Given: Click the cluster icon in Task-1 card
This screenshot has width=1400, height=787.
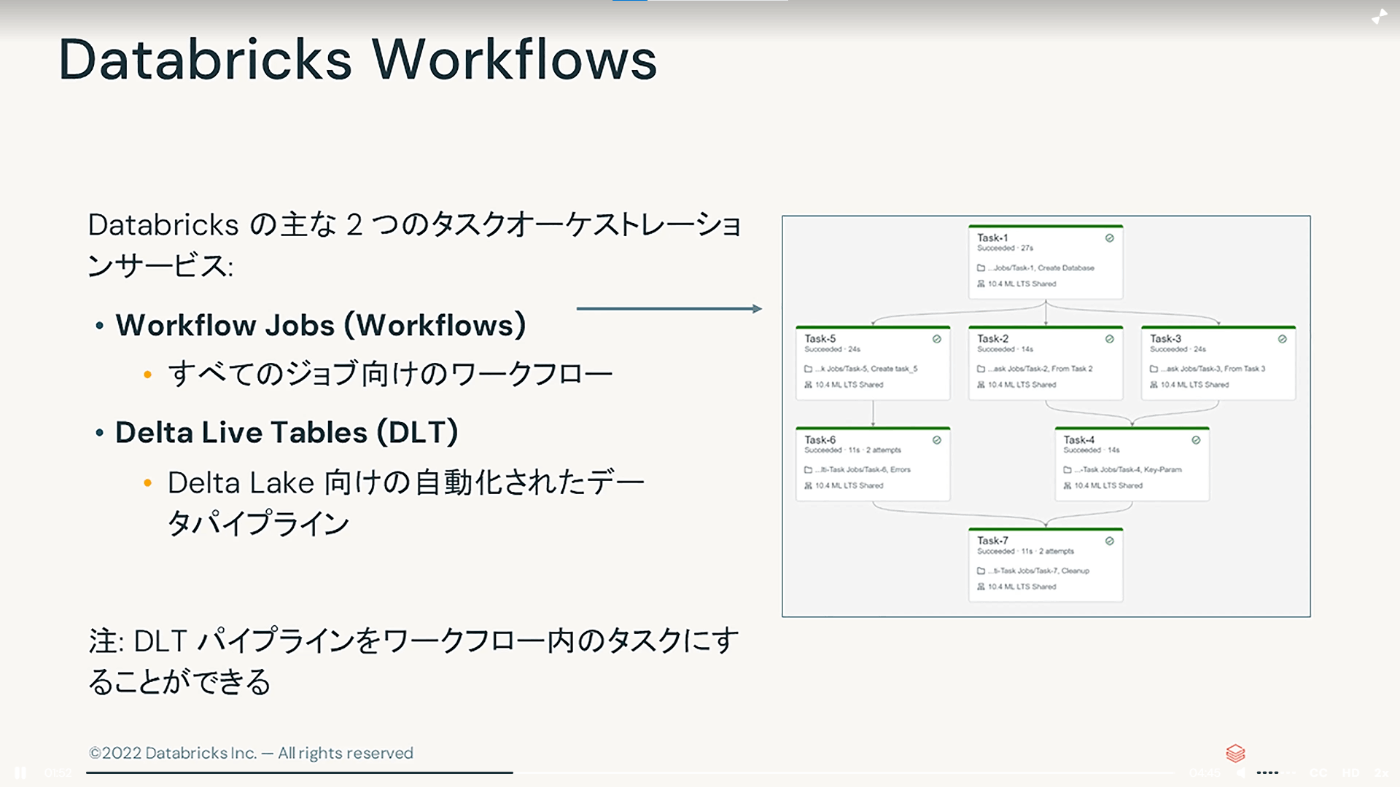Looking at the screenshot, I should coord(981,284).
